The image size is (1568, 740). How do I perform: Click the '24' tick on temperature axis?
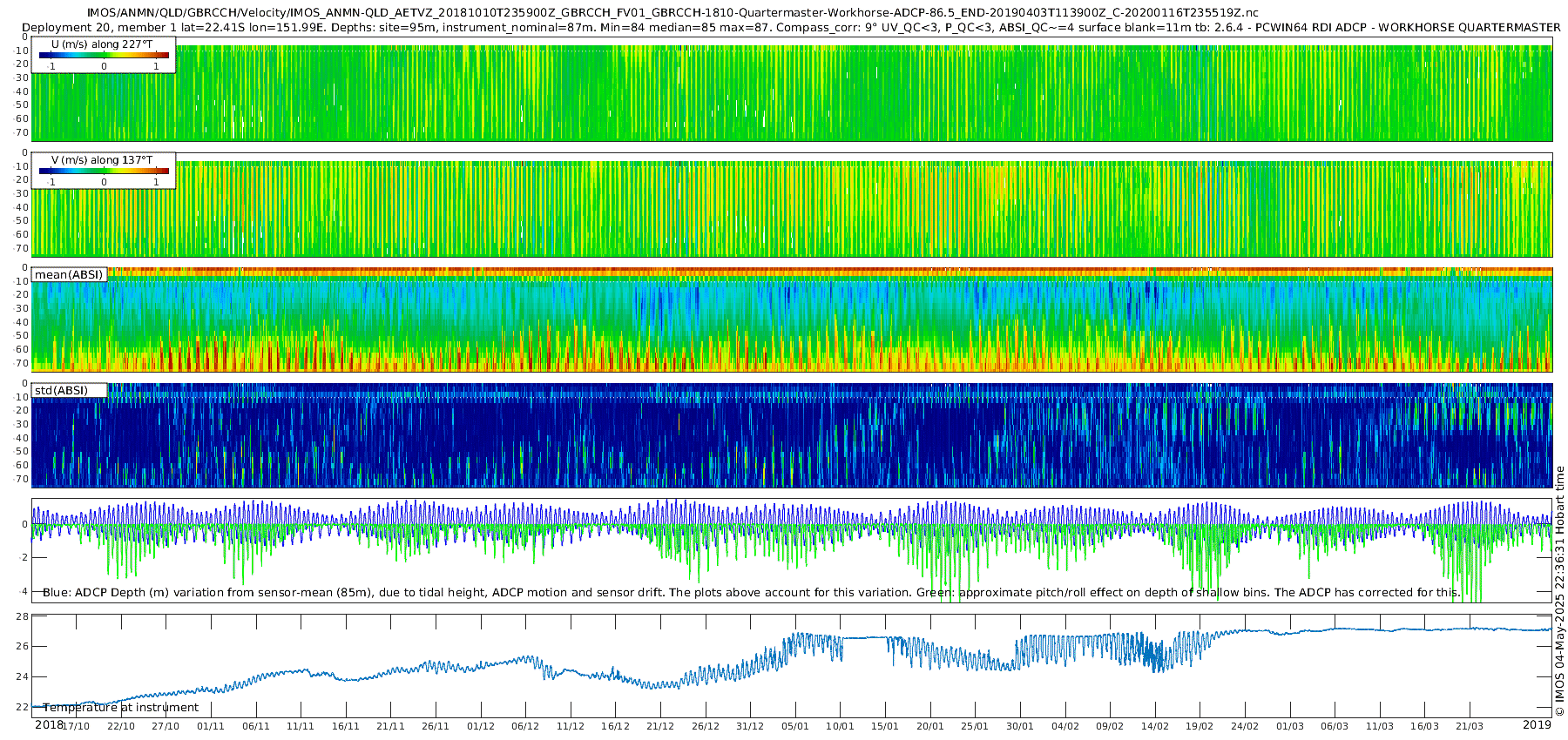pyautogui.click(x=23, y=677)
